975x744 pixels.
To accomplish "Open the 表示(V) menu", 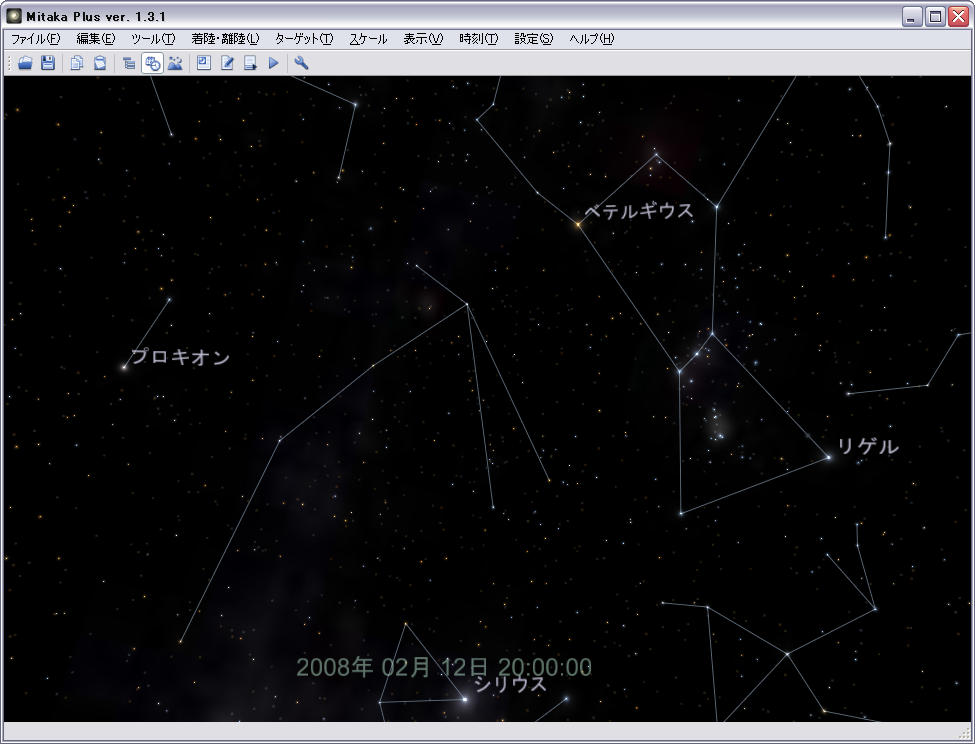I will [423, 39].
